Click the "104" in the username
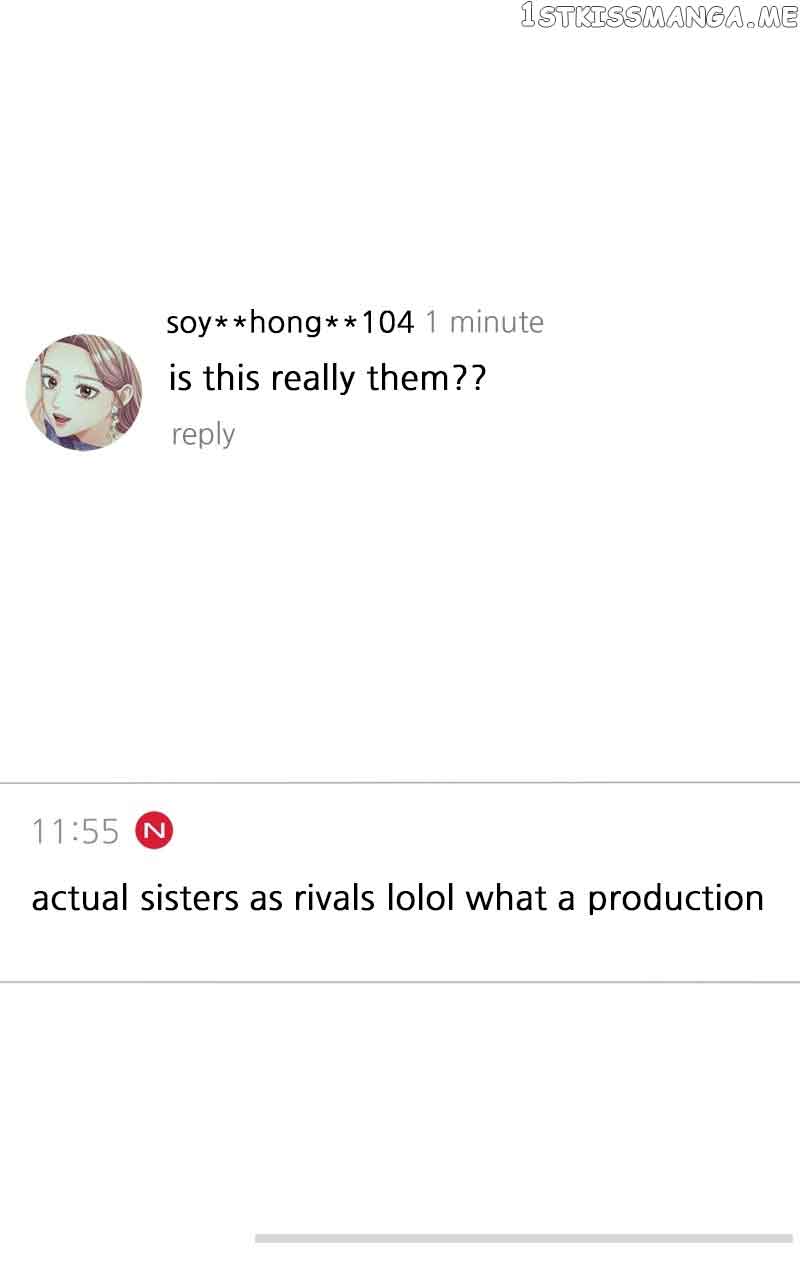The image size is (800, 1280). pos(387,322)
